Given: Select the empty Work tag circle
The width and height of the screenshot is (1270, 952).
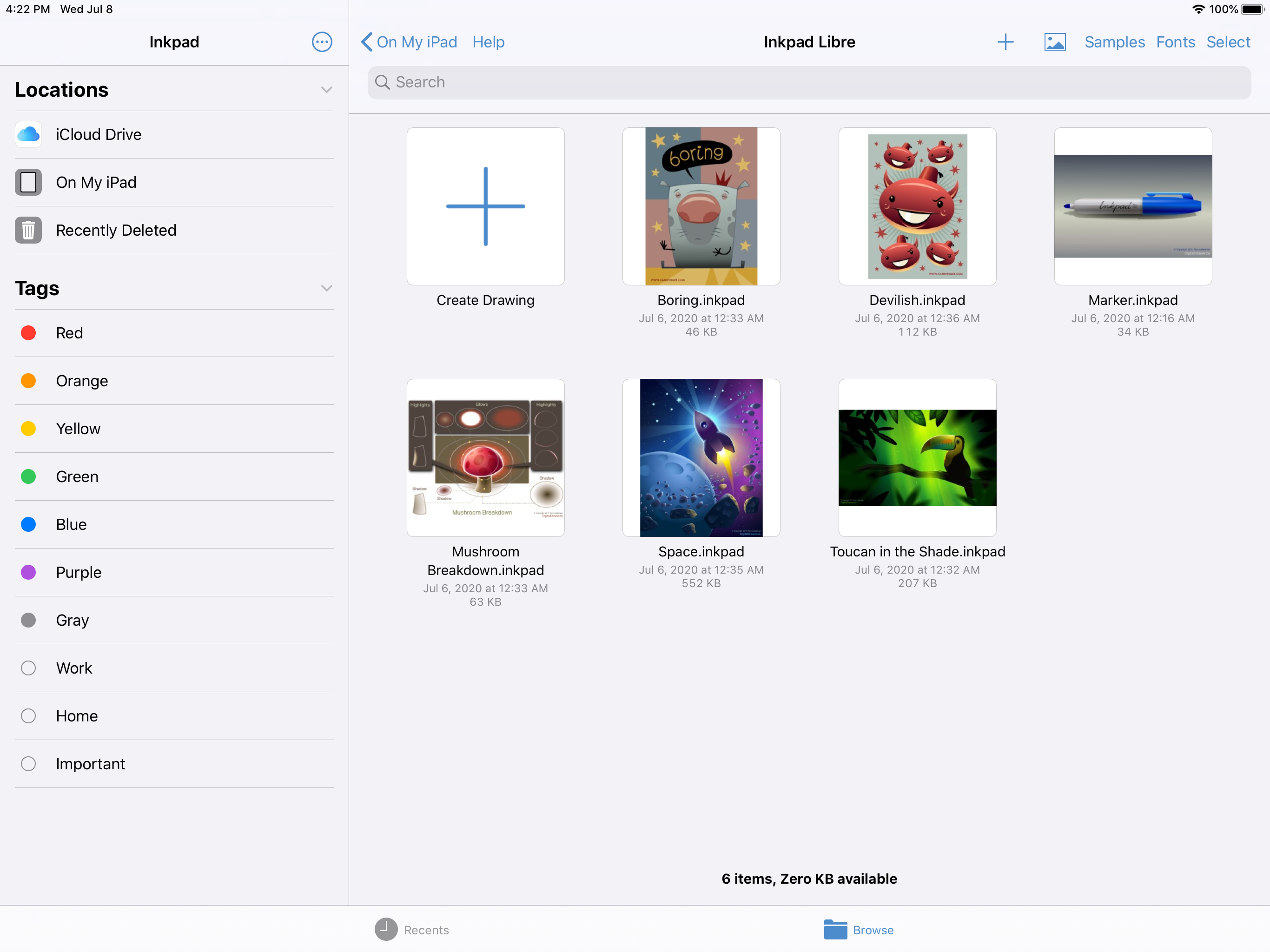Looking at the screenshot, I should [x=28, y=668].
